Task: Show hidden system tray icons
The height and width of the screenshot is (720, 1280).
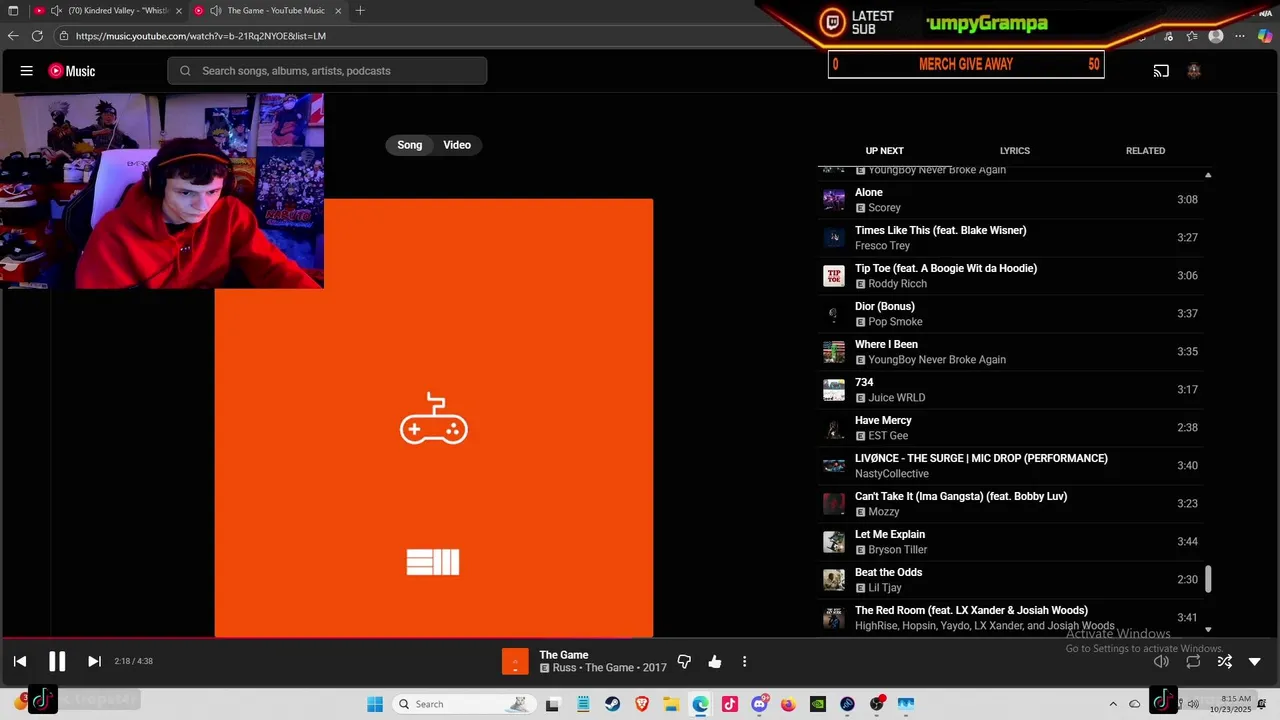Action: click(1113, 704)
